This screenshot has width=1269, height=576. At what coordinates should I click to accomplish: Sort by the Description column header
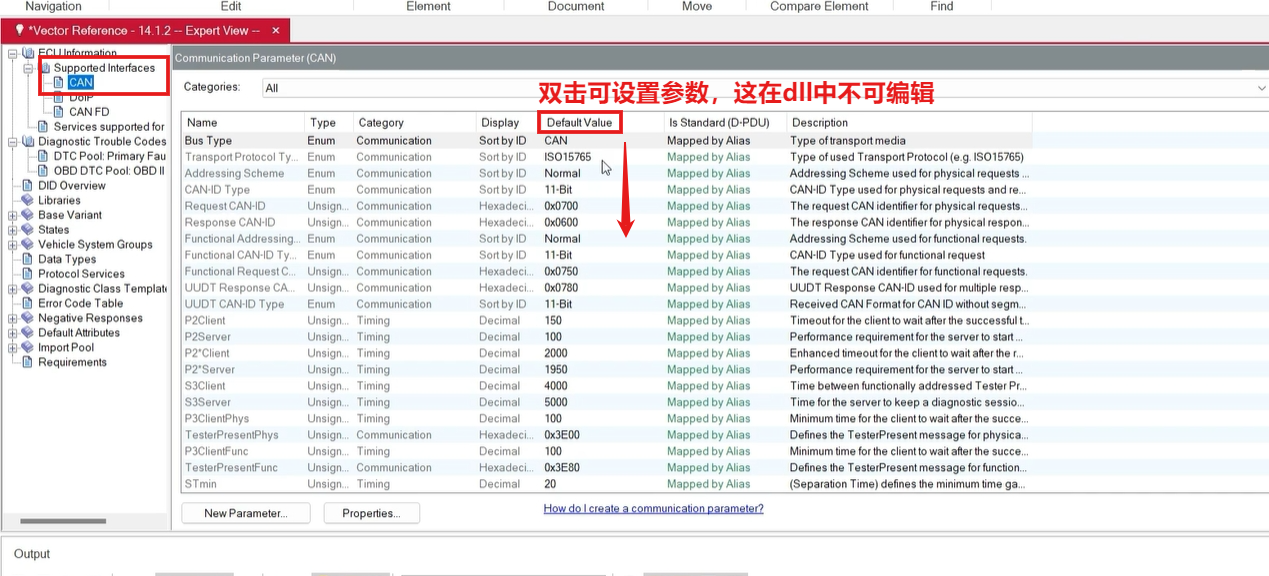pyautogui.click(x=909, y=122)
